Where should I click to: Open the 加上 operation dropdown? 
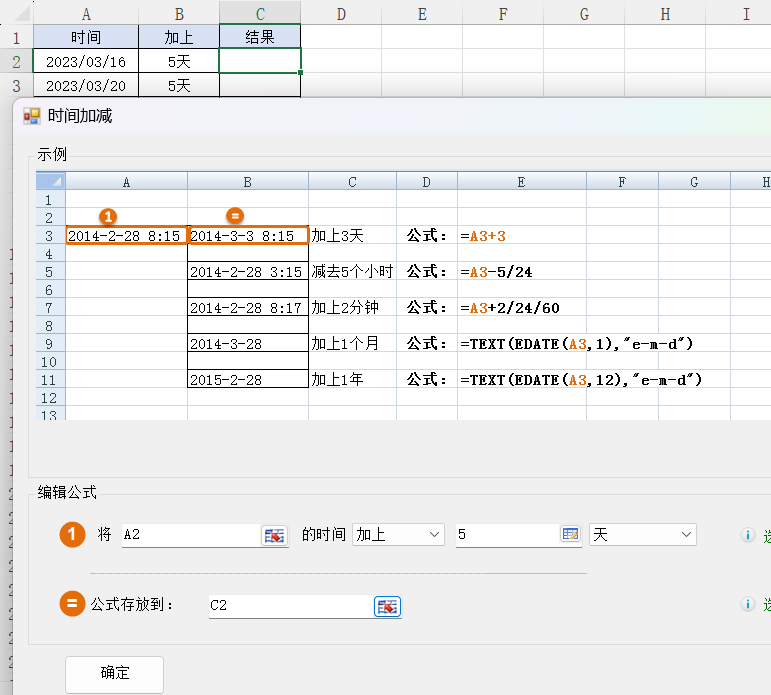tap(398, 535)
